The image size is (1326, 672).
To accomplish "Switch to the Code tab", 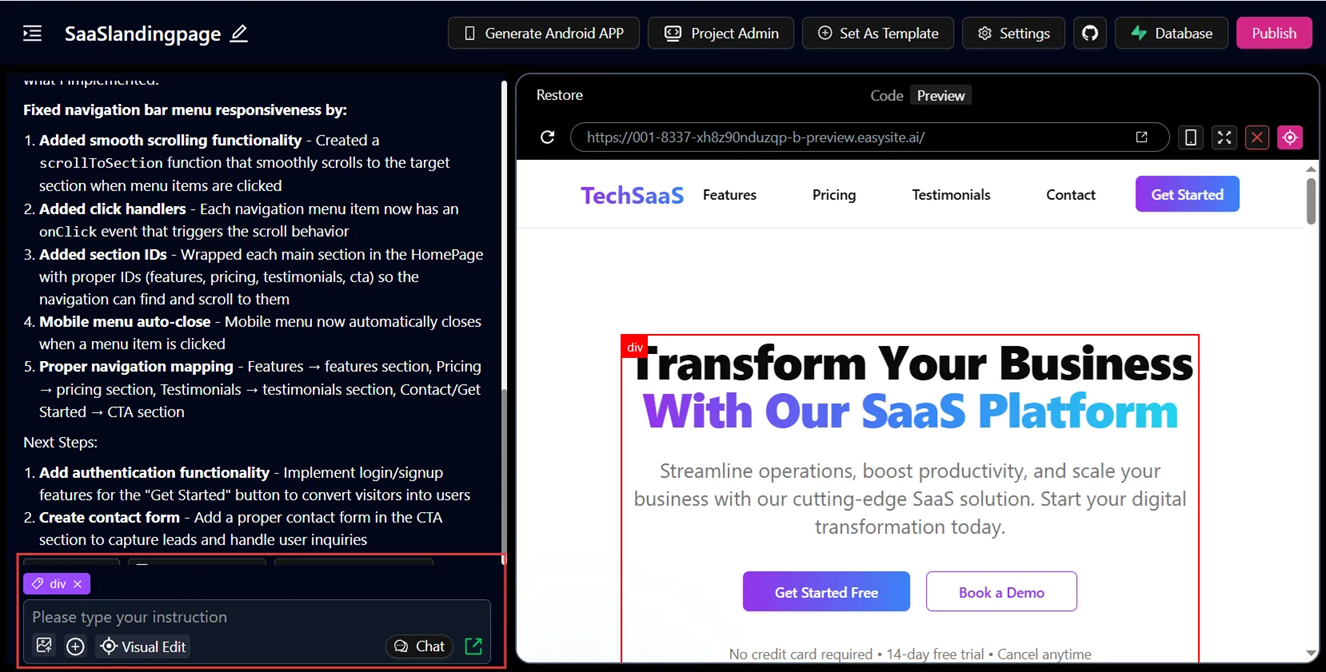I will tap(886, 96).
